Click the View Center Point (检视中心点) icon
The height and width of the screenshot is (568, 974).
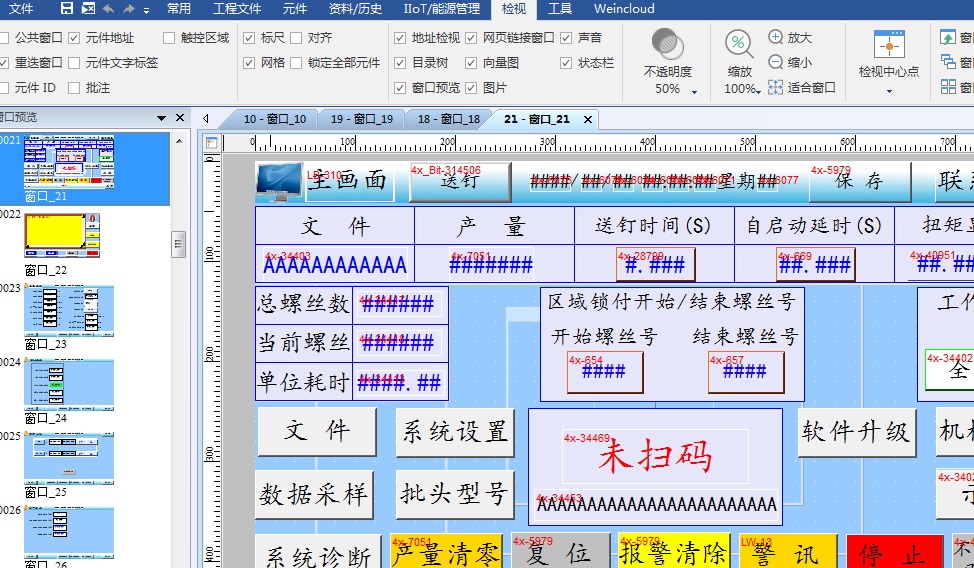pyautogui.click(x=888, y=45)
